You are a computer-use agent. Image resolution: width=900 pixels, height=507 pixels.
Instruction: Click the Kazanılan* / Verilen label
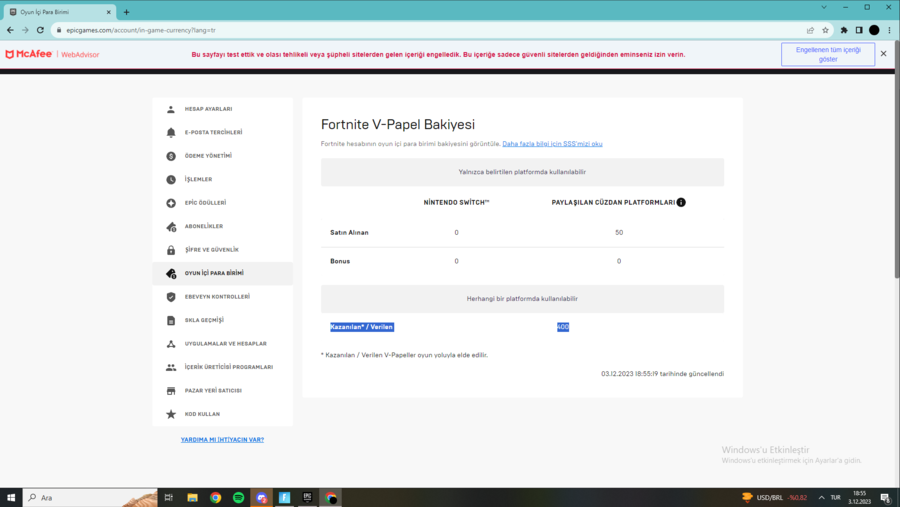362,327
